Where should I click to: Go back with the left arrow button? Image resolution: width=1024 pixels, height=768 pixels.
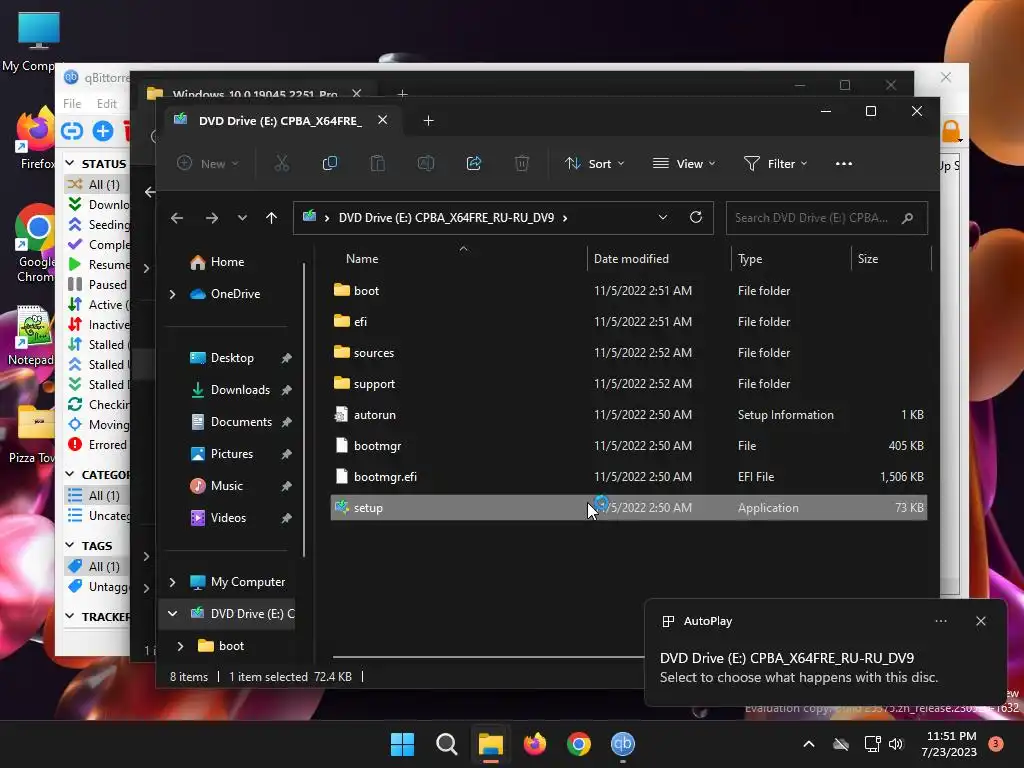tap(177, 218)
